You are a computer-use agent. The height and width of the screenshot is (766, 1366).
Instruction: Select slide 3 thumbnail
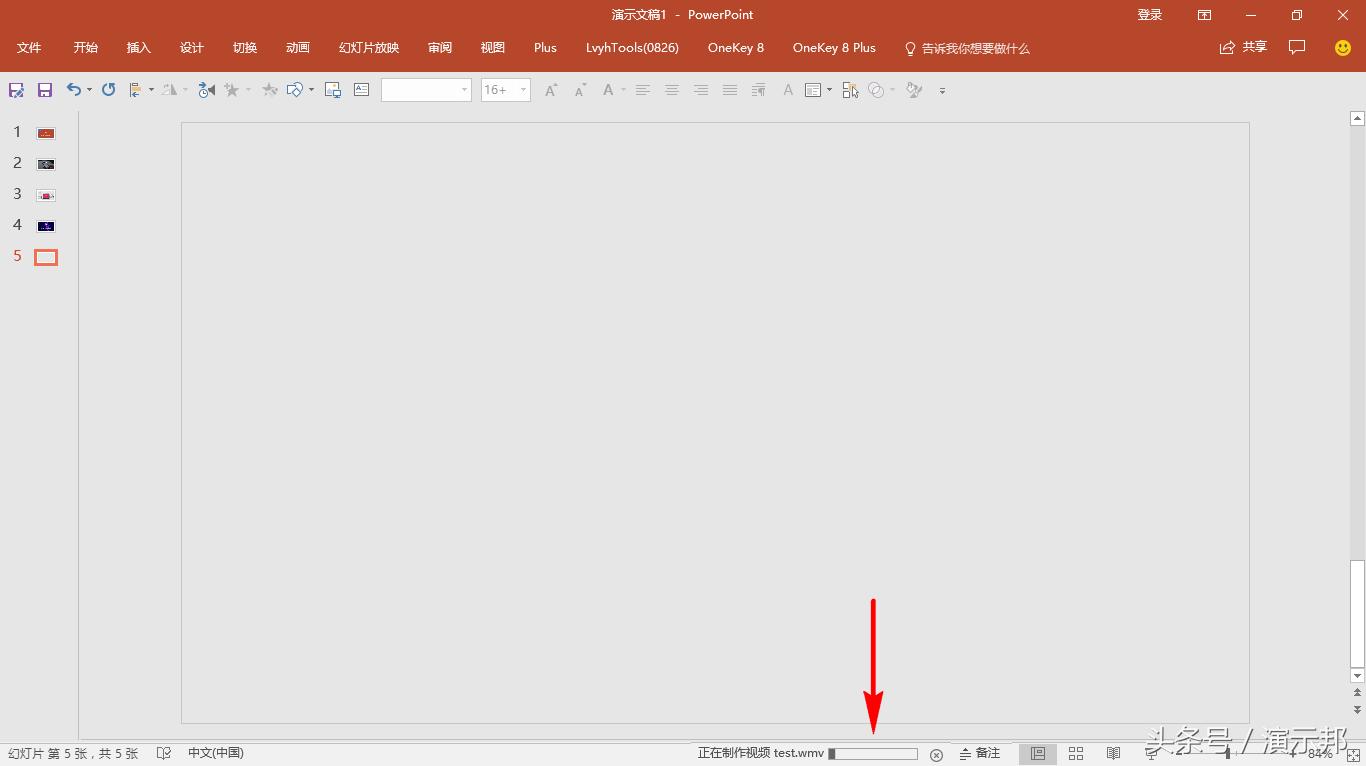[46, 195]
